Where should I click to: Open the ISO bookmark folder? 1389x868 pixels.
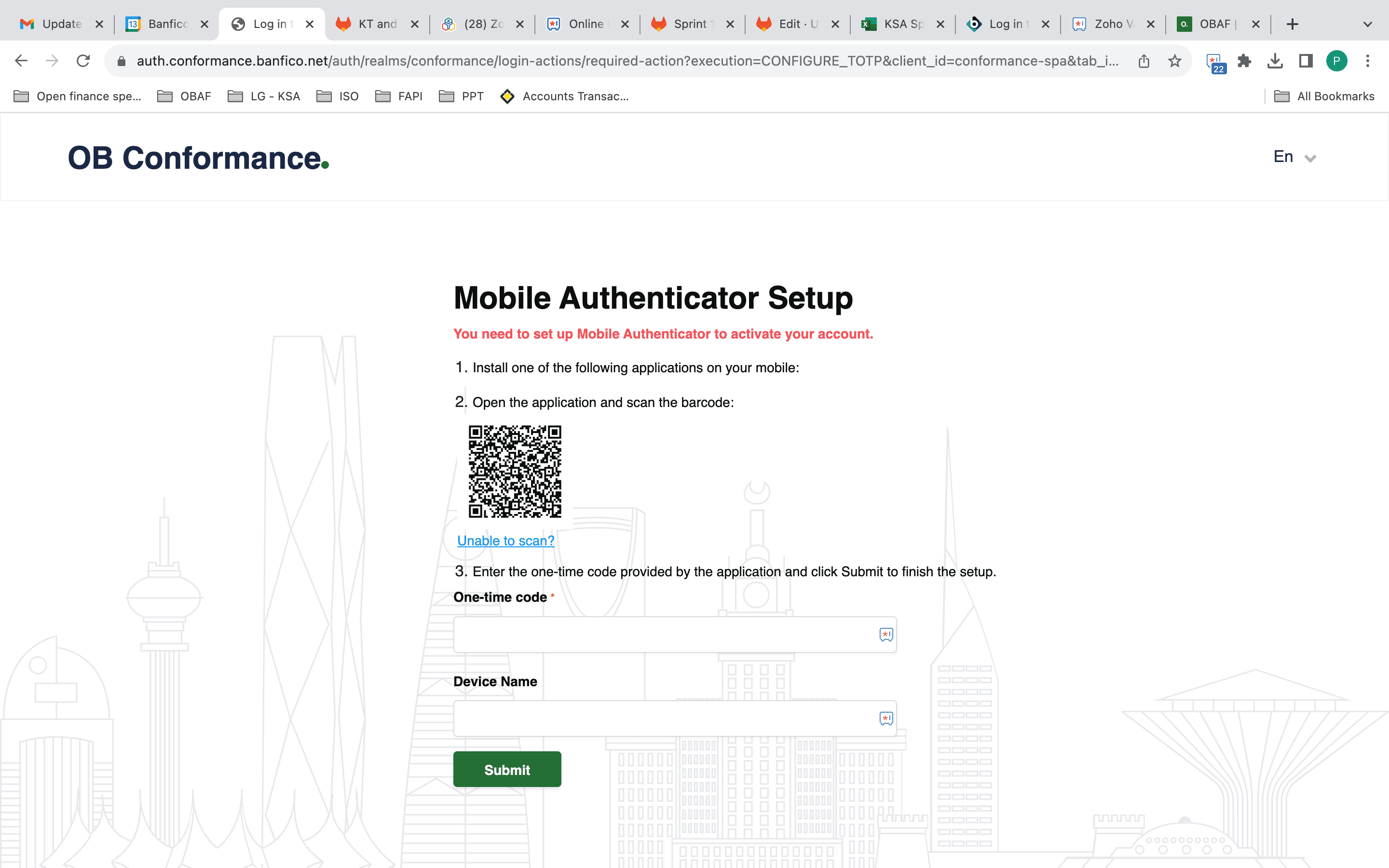point(338,96)
